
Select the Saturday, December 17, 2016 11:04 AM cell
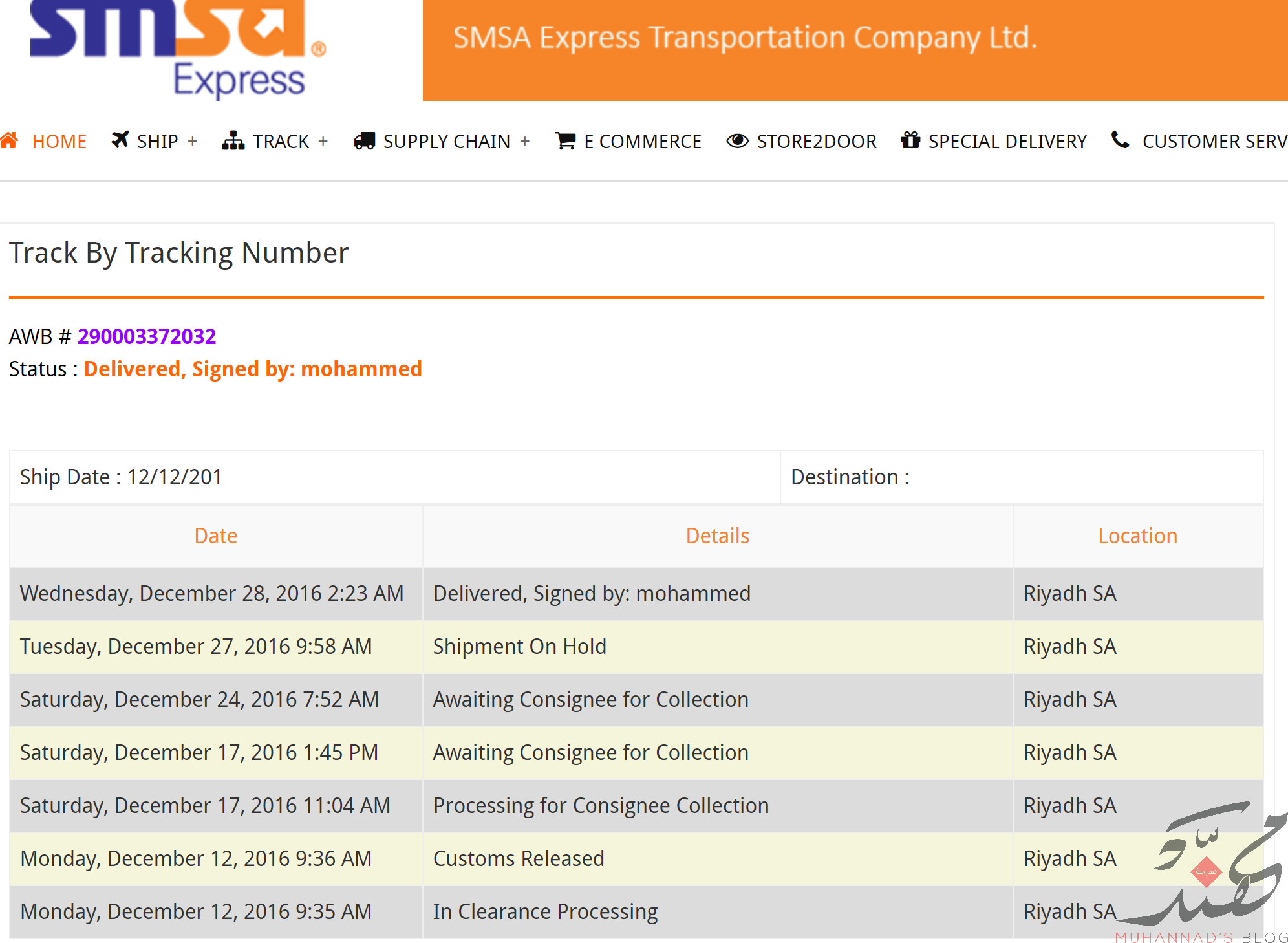[216, 806]
